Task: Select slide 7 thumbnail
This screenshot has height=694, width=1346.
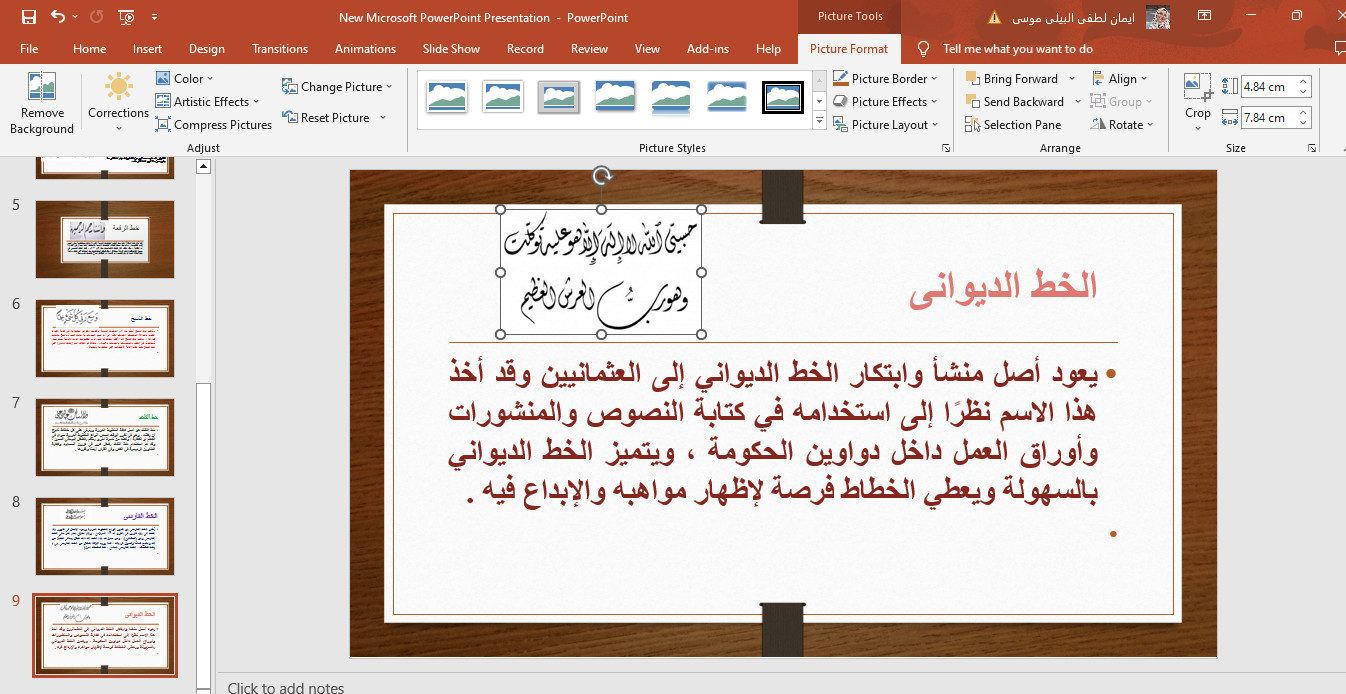Action: point(105,437)
